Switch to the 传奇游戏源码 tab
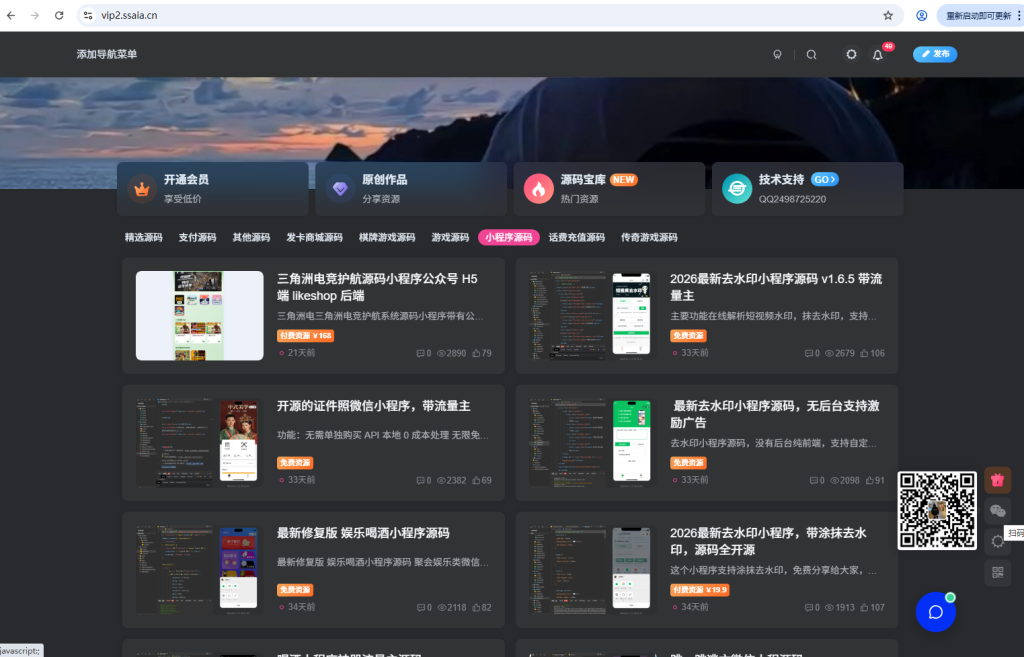The height and width of the screenshot is (657, 1024). click(x=649, y=237)
